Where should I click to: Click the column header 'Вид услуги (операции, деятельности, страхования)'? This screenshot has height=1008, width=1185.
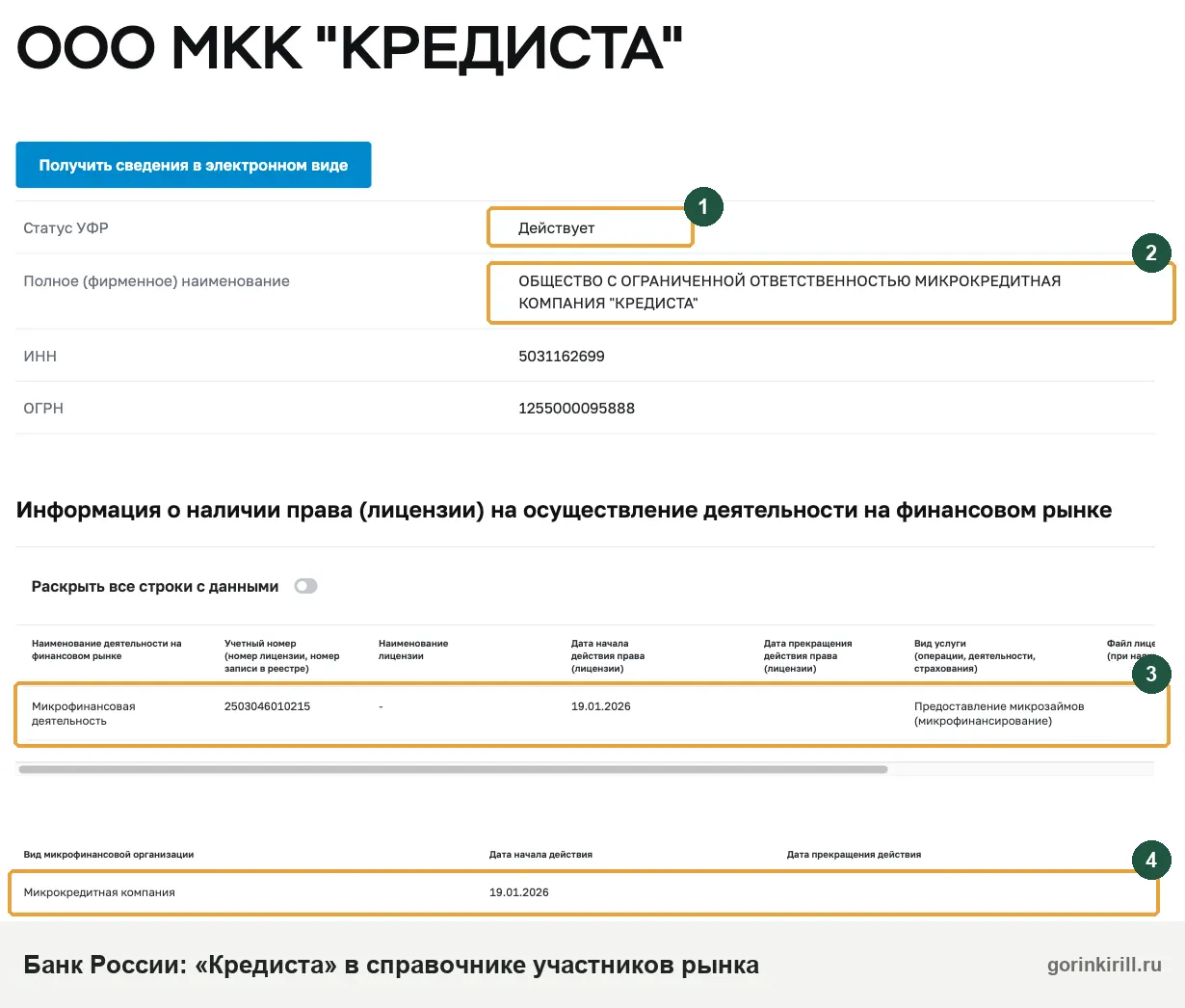coord(975,655)
